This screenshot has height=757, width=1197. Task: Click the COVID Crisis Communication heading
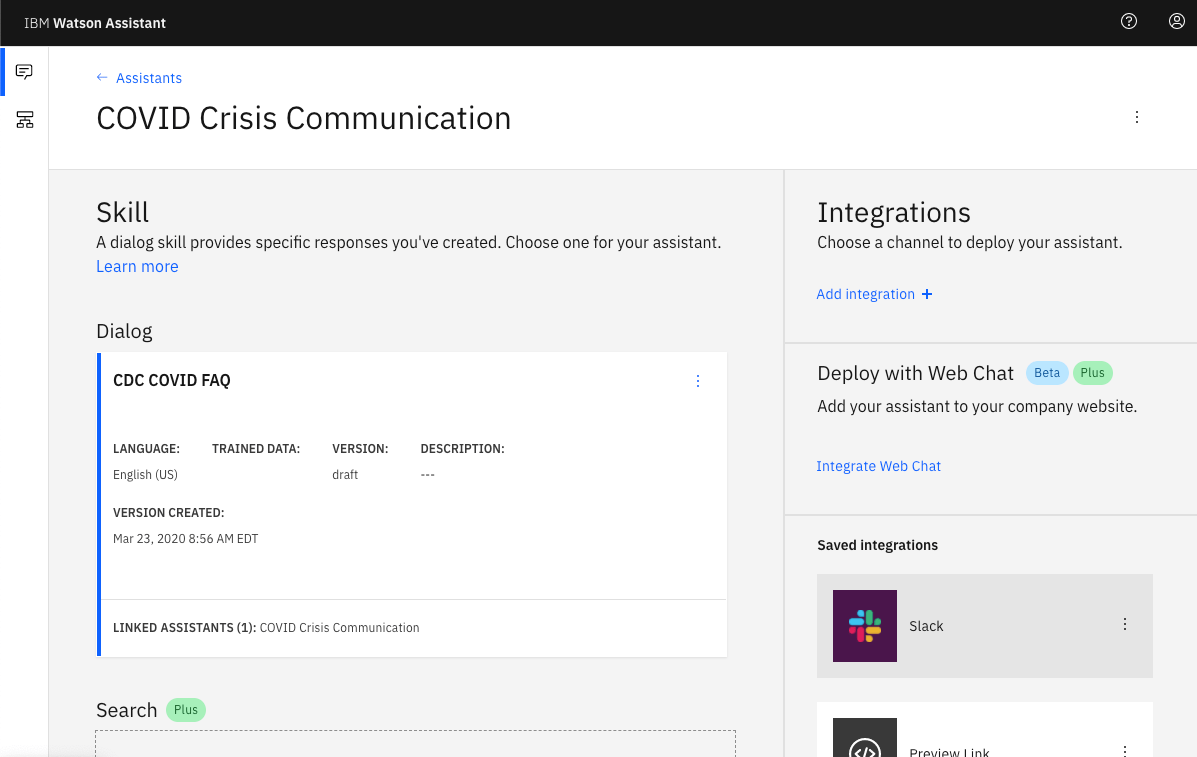click(304, 118)
